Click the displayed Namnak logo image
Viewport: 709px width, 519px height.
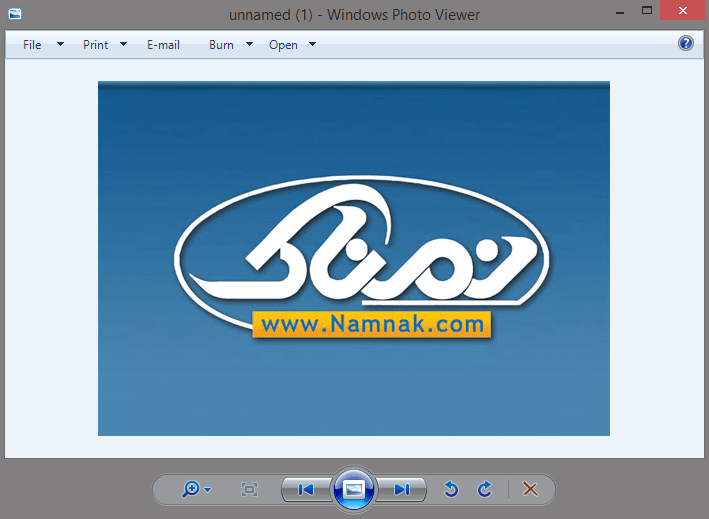coord(354,259)
